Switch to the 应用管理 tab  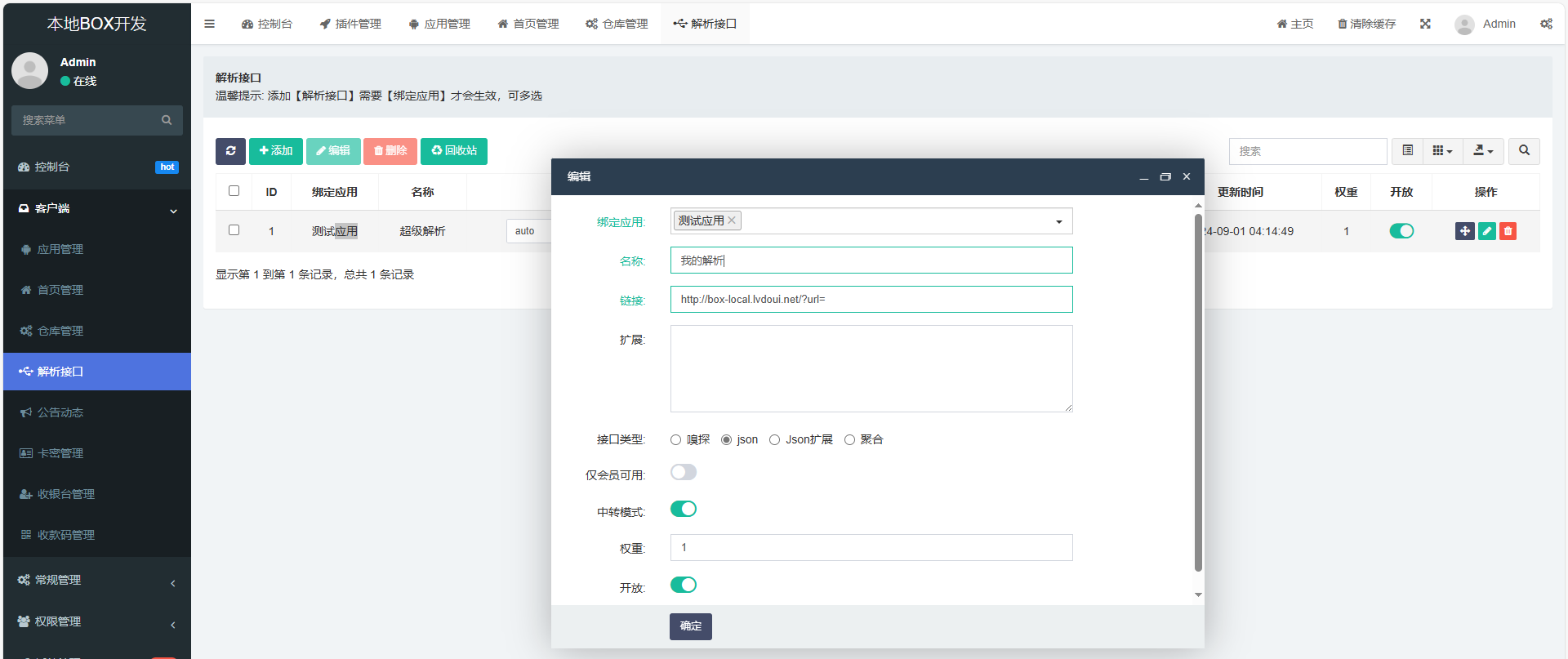click(439, 24)
